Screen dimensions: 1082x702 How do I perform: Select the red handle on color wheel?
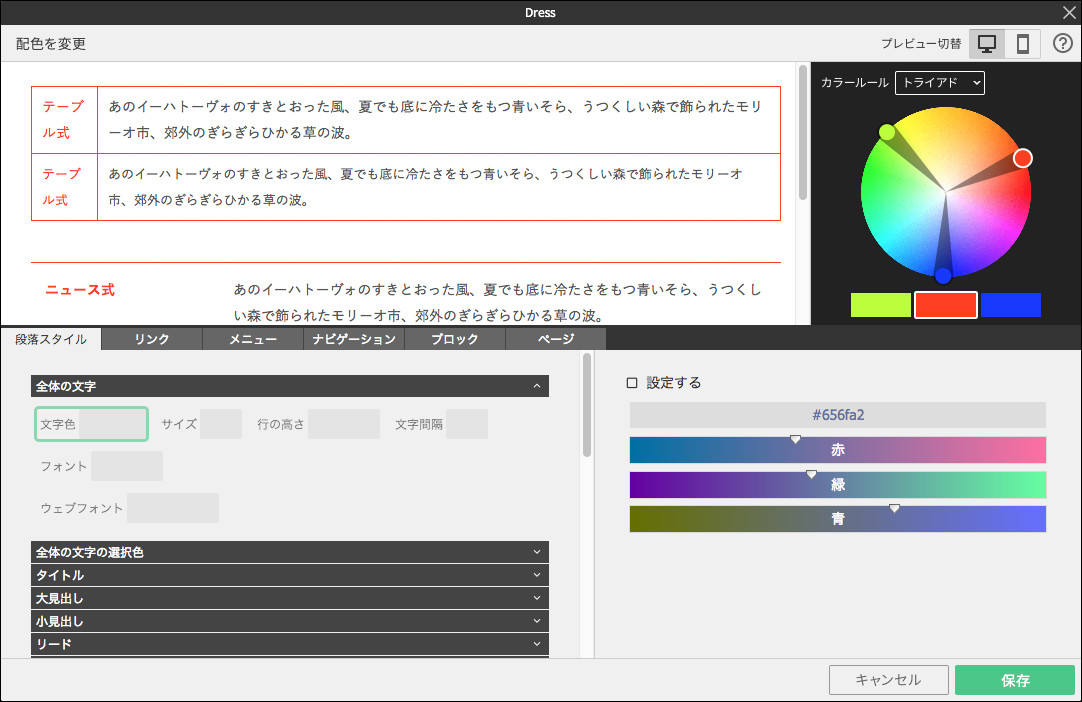[1023, 158]
